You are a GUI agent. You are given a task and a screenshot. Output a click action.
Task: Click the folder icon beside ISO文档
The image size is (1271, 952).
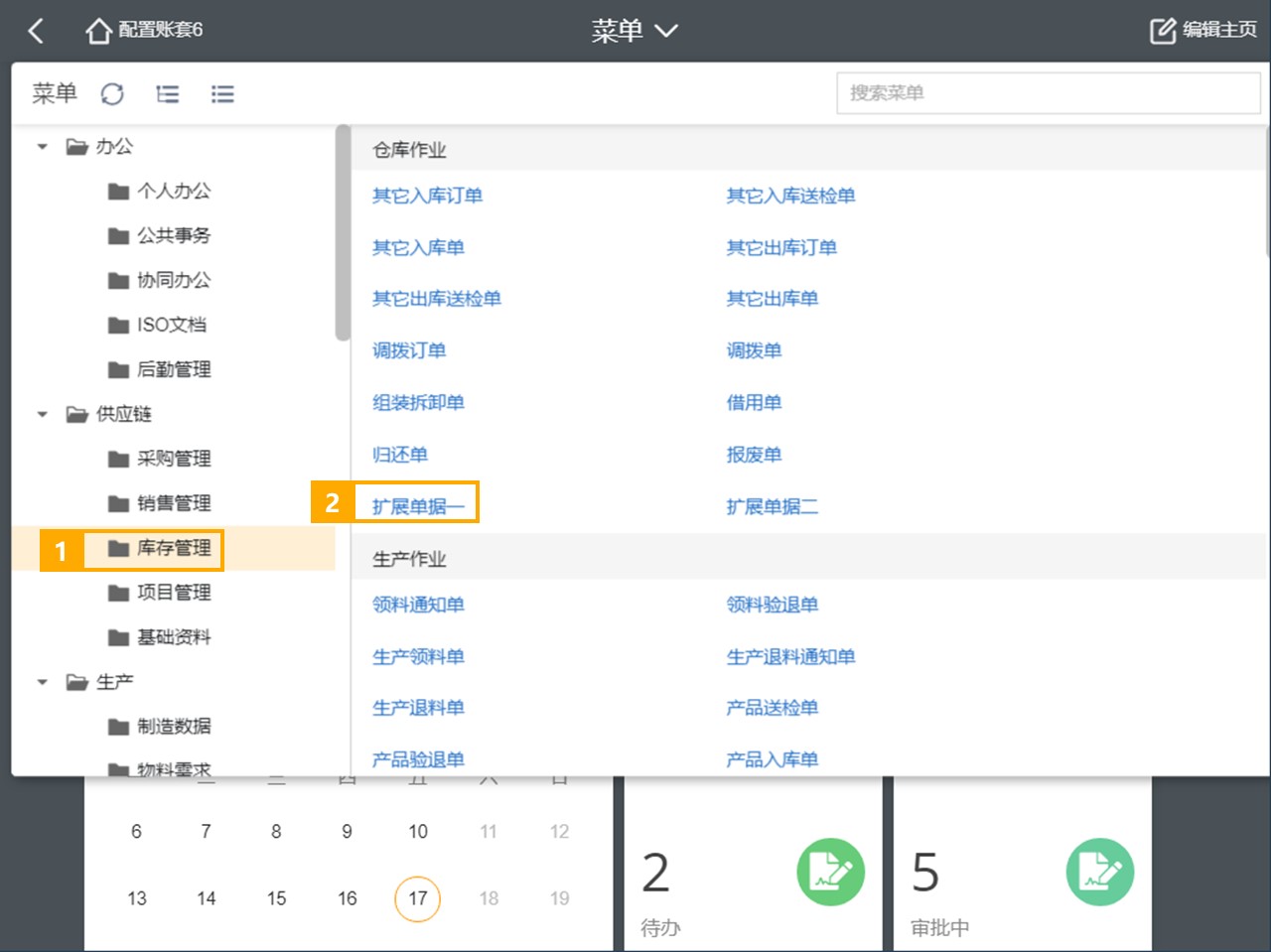(118, 326)
